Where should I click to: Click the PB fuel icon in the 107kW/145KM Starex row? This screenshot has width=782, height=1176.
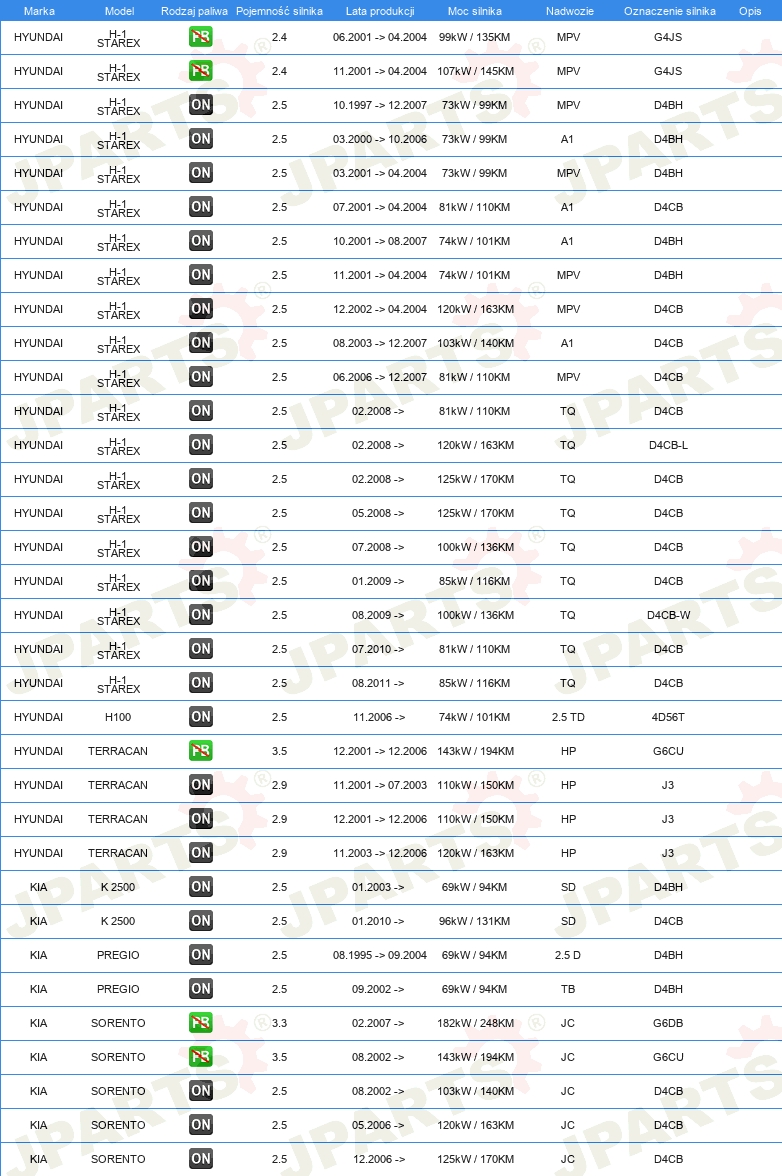200,70
